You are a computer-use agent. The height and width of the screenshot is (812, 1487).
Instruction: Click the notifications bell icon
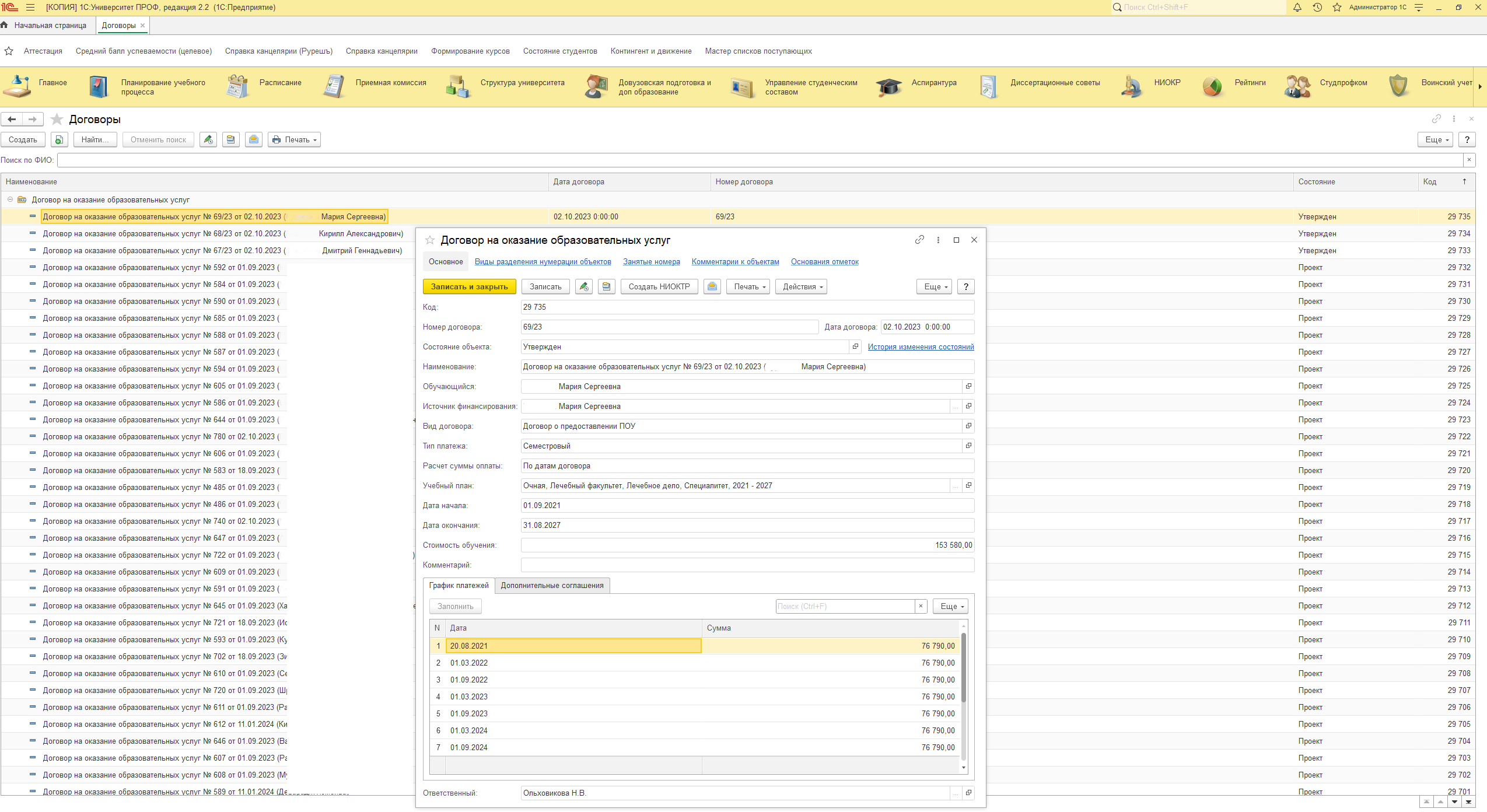click(1297, 8)
